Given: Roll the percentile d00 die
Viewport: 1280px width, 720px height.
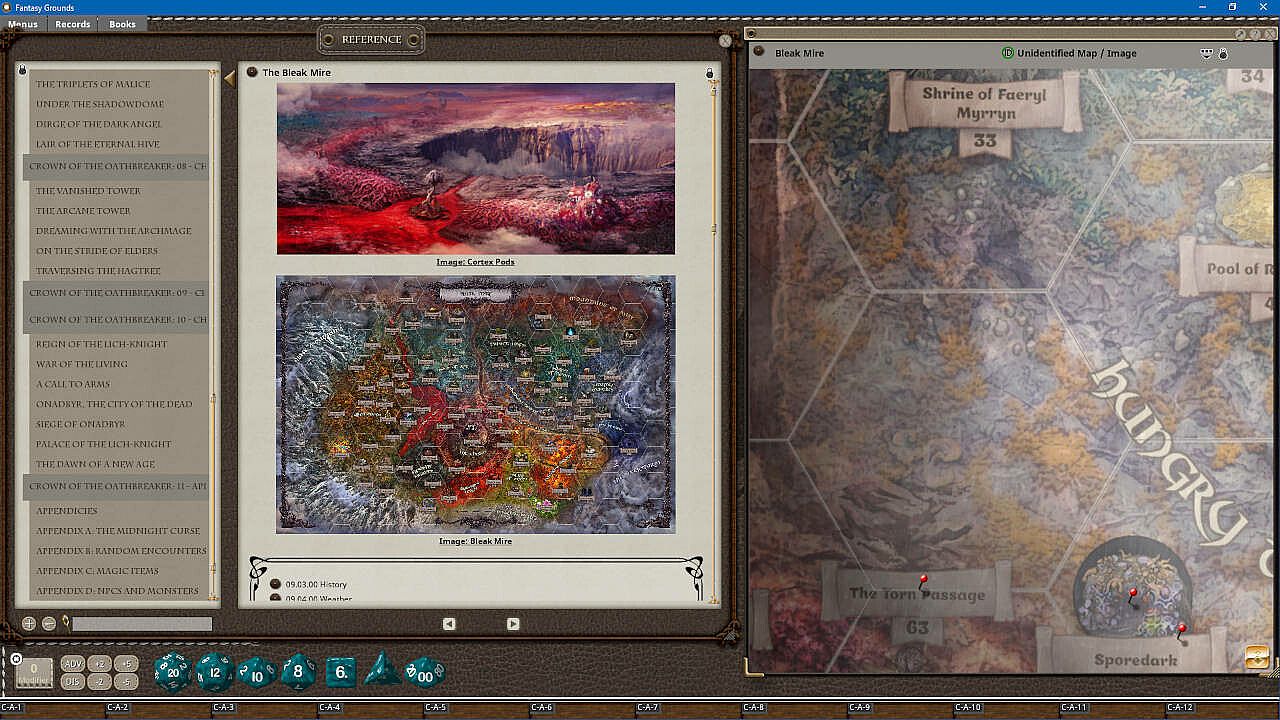Looking at the screenshot, I should (424, 672).
